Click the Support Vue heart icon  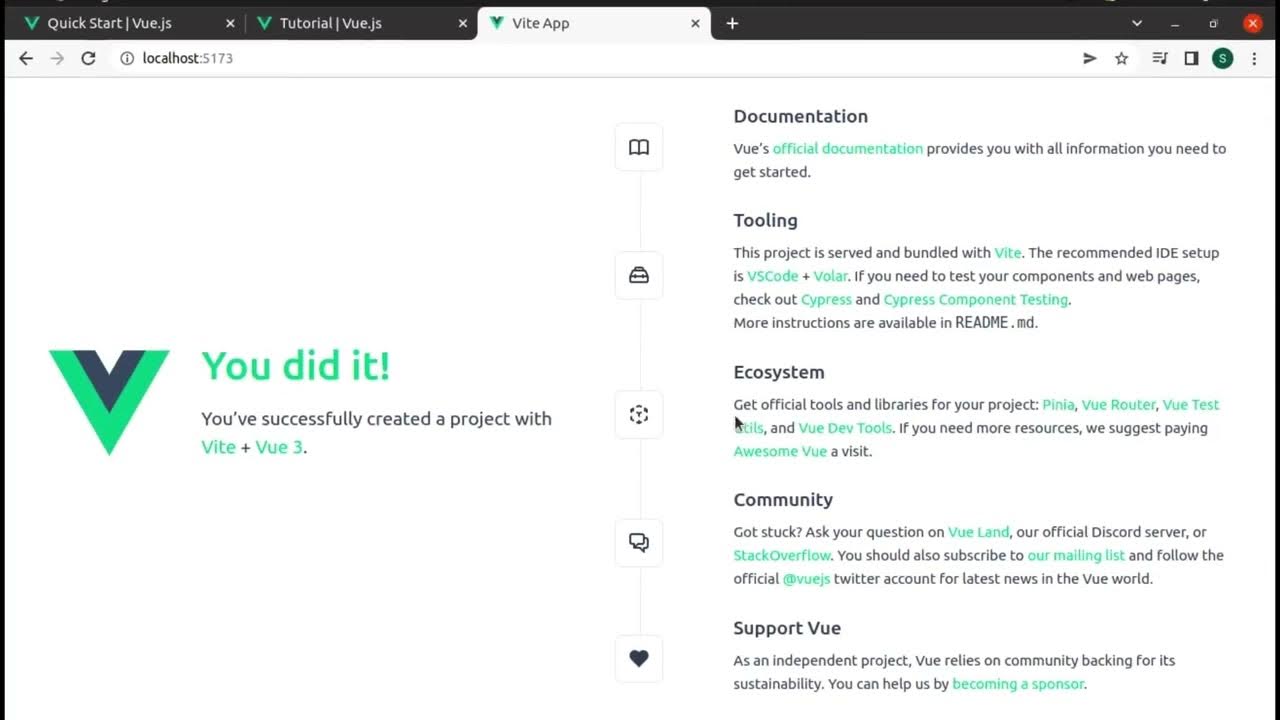639,658
